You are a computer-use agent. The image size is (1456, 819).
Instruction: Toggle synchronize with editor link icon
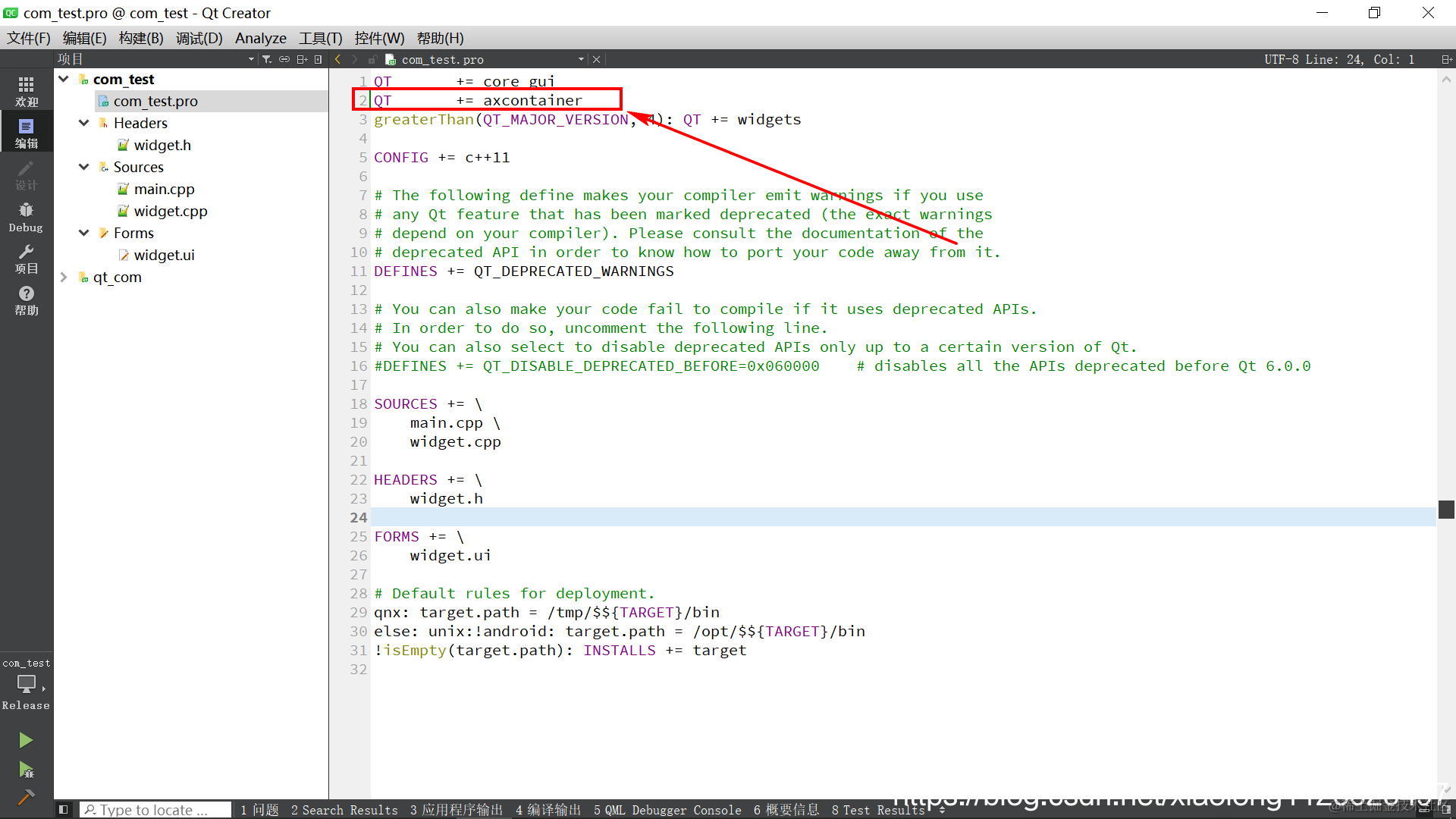point(284,59)
